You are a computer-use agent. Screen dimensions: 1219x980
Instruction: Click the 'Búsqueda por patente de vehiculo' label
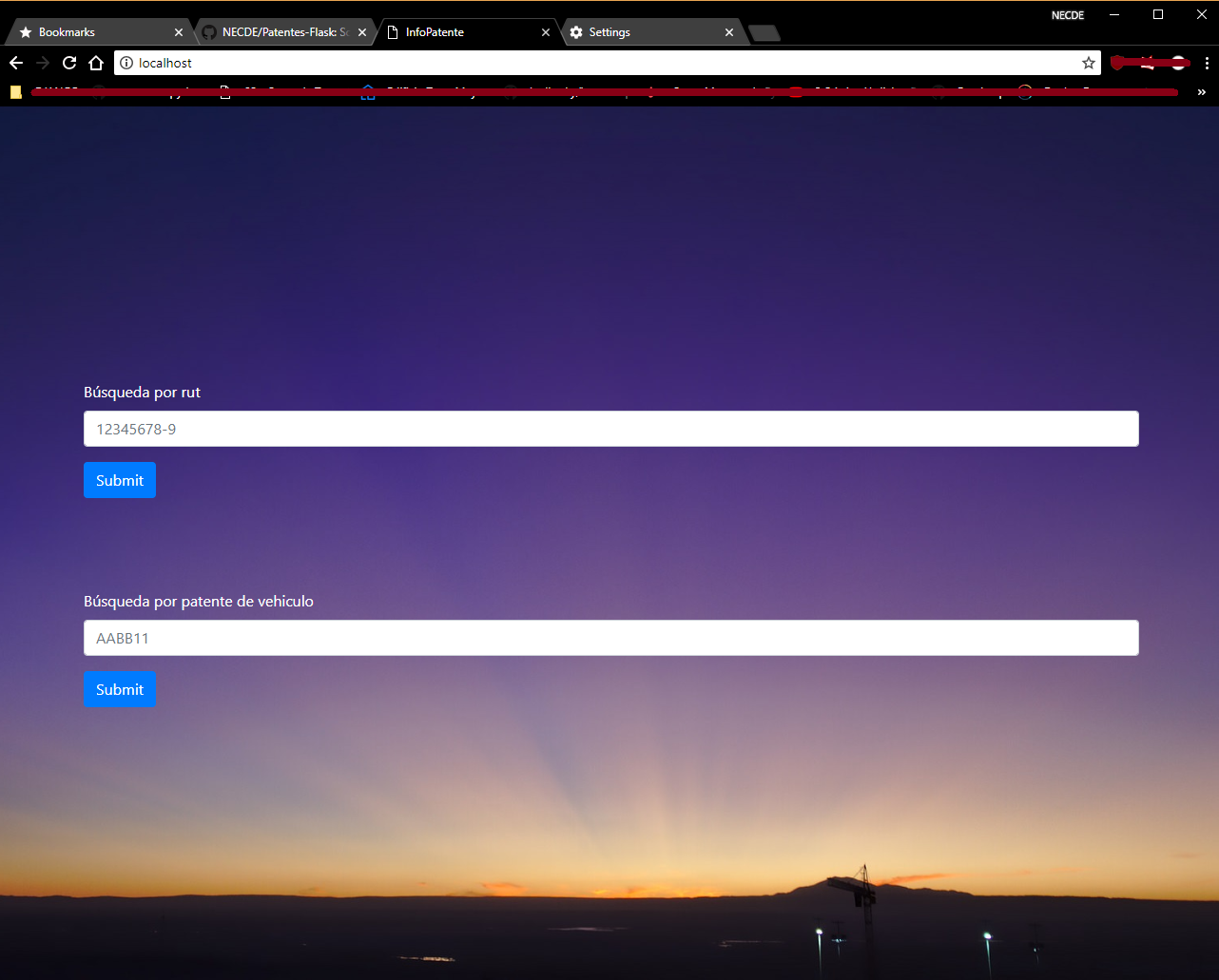tap(199, 601)
